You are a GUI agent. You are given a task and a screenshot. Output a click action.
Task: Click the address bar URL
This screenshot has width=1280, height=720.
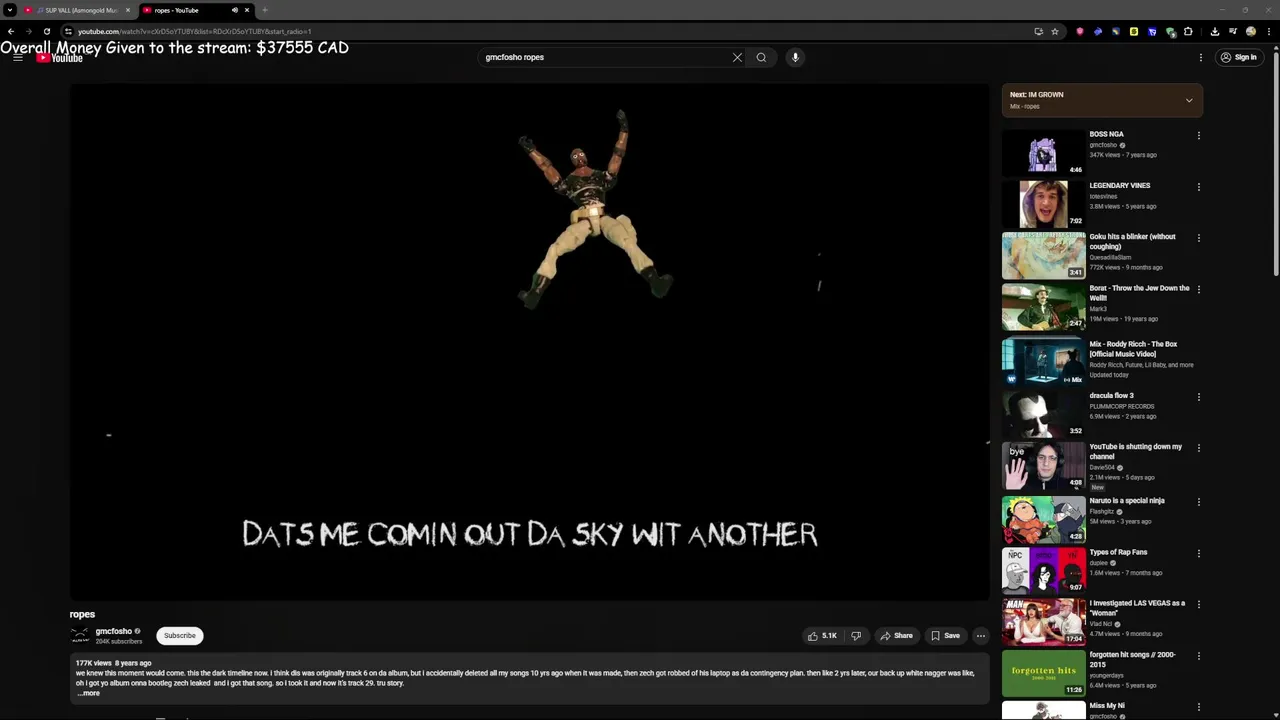tap(195, 31)
